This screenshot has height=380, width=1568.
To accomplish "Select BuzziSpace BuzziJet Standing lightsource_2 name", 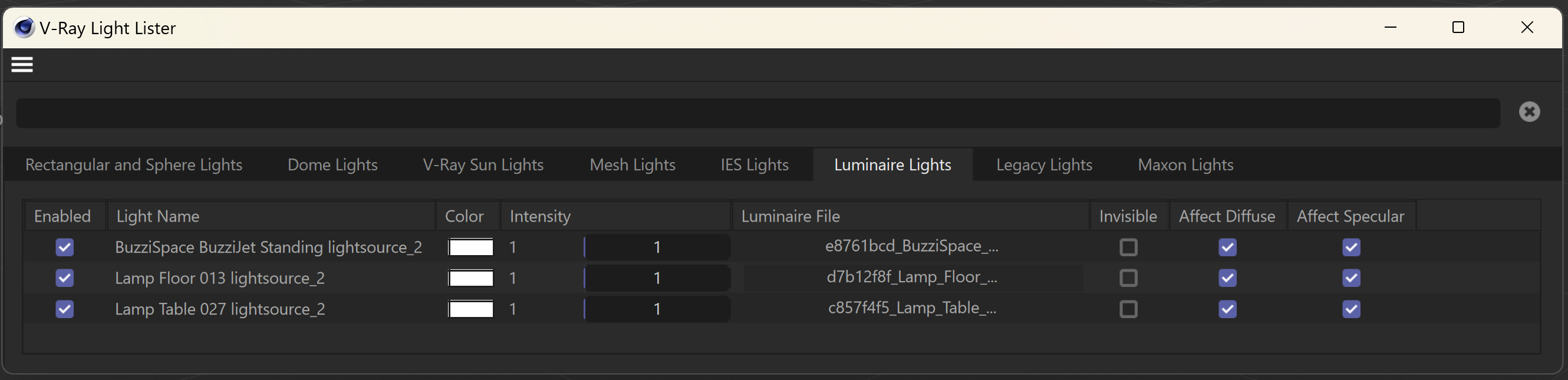I will [268, 247].
